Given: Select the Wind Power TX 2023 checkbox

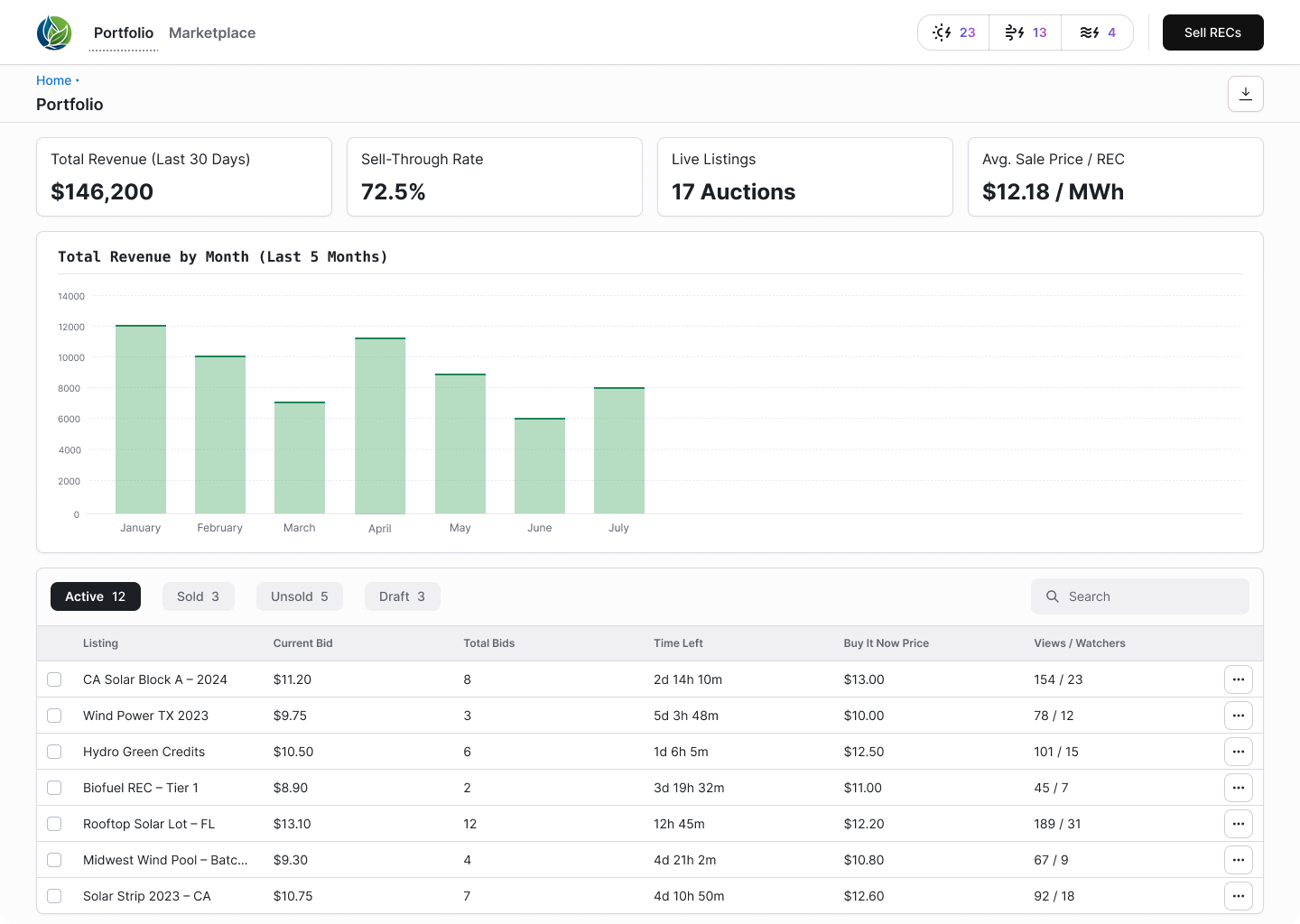Looking at the screenshot, I should 54,716.
